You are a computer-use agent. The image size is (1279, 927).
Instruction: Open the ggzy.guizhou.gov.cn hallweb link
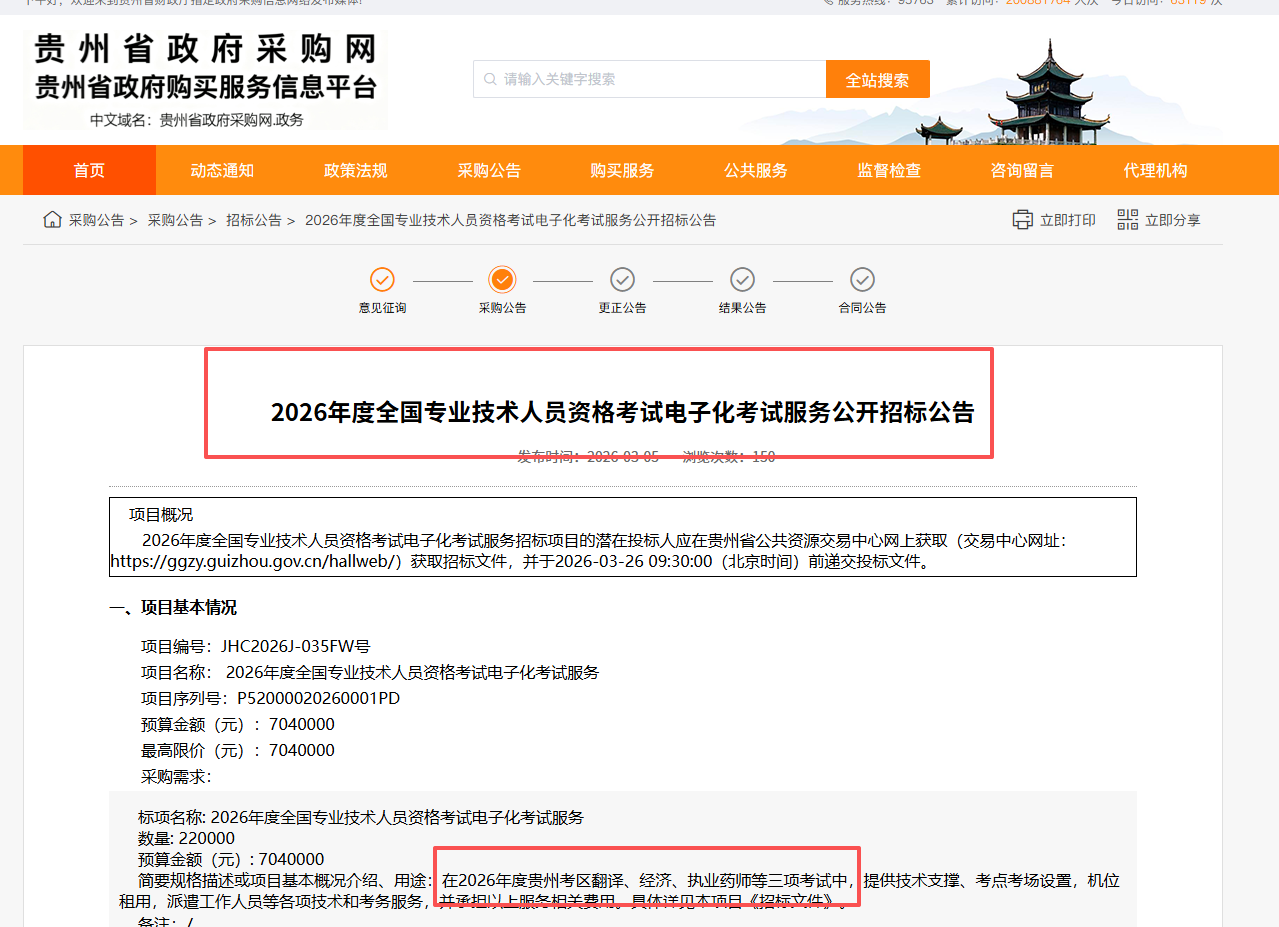pyautogui.click(x=256, y=562)
